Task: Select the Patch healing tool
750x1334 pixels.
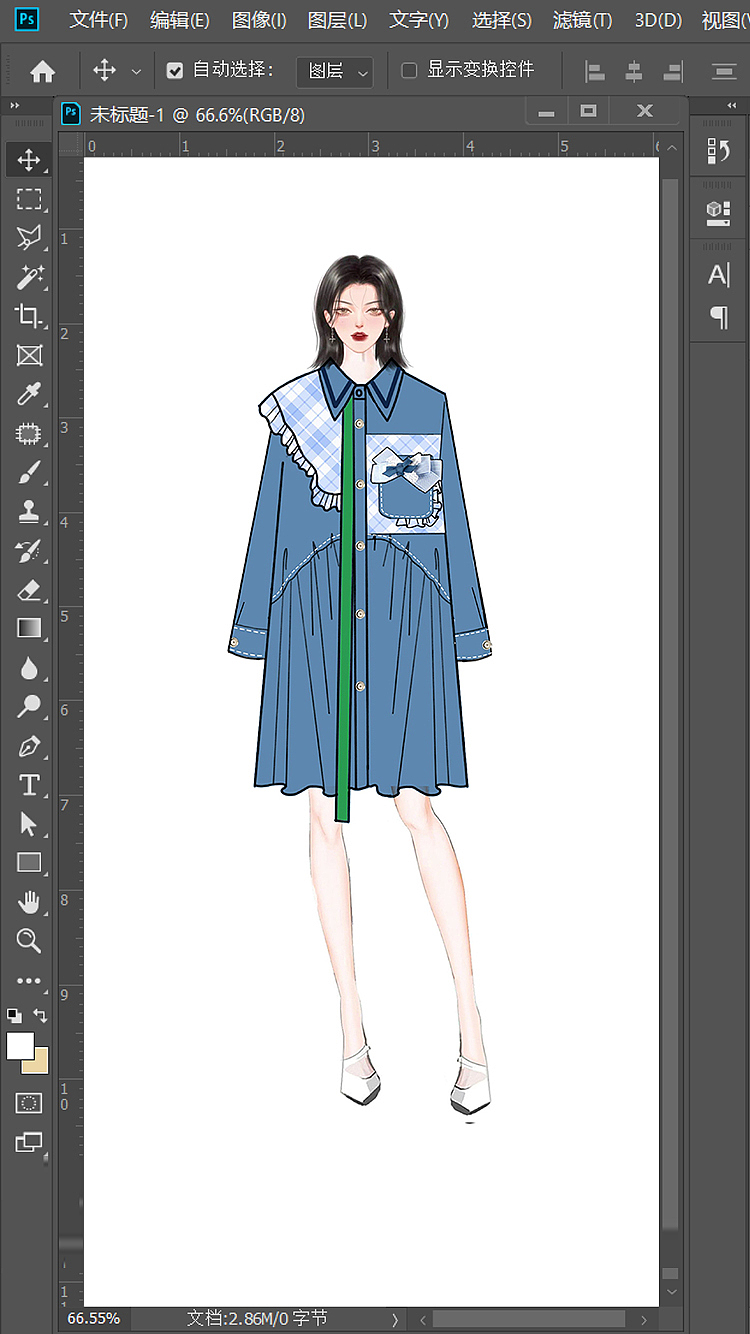Action: 29,433
